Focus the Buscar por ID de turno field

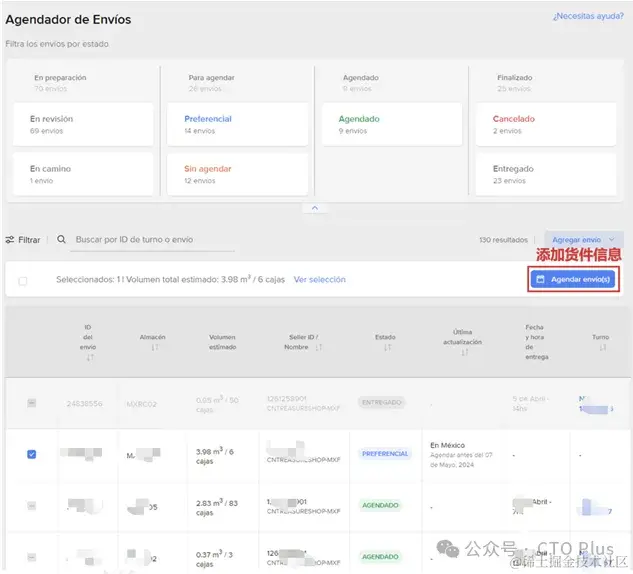pos(153,240)
